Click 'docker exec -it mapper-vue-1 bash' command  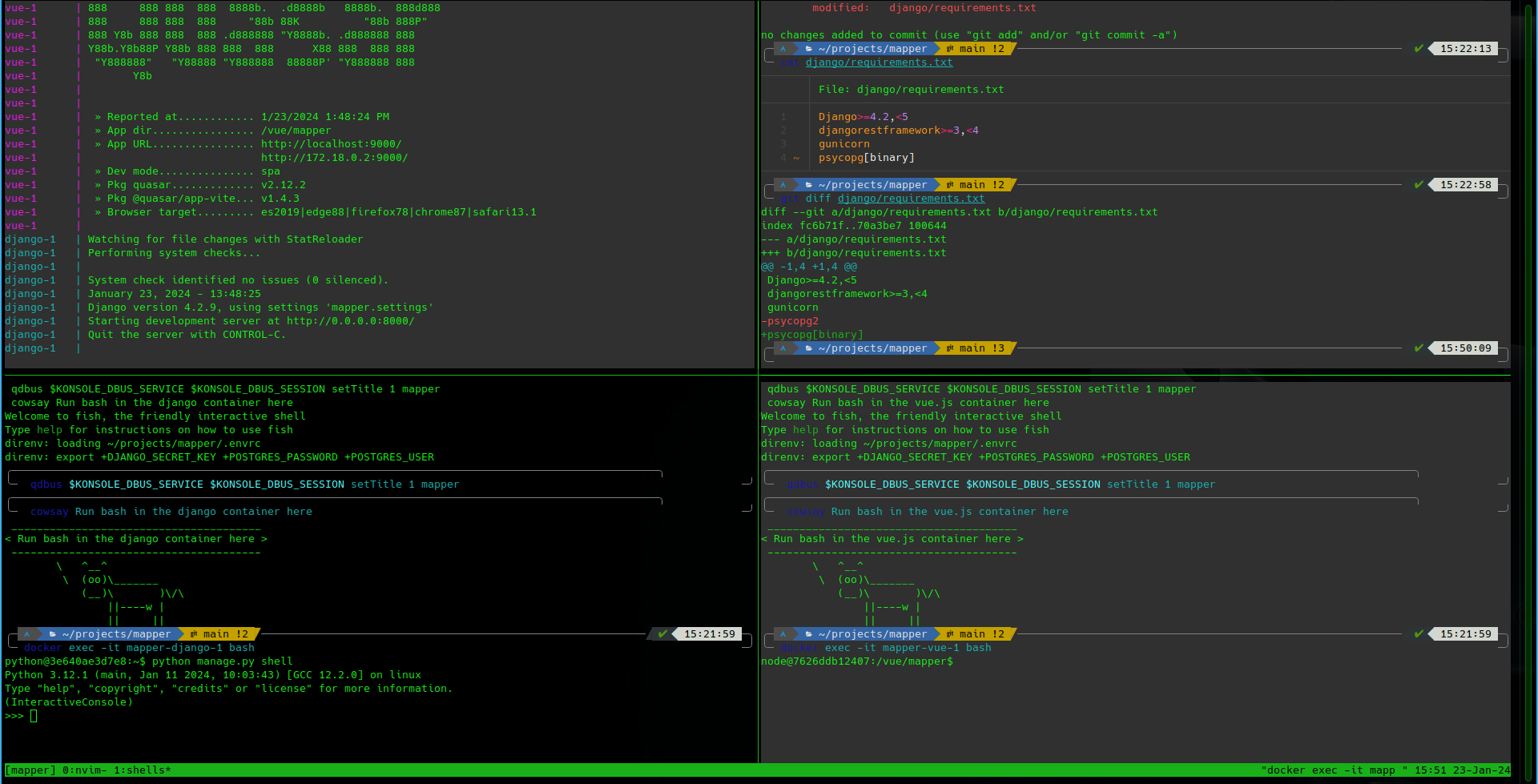tap(886, 648)
